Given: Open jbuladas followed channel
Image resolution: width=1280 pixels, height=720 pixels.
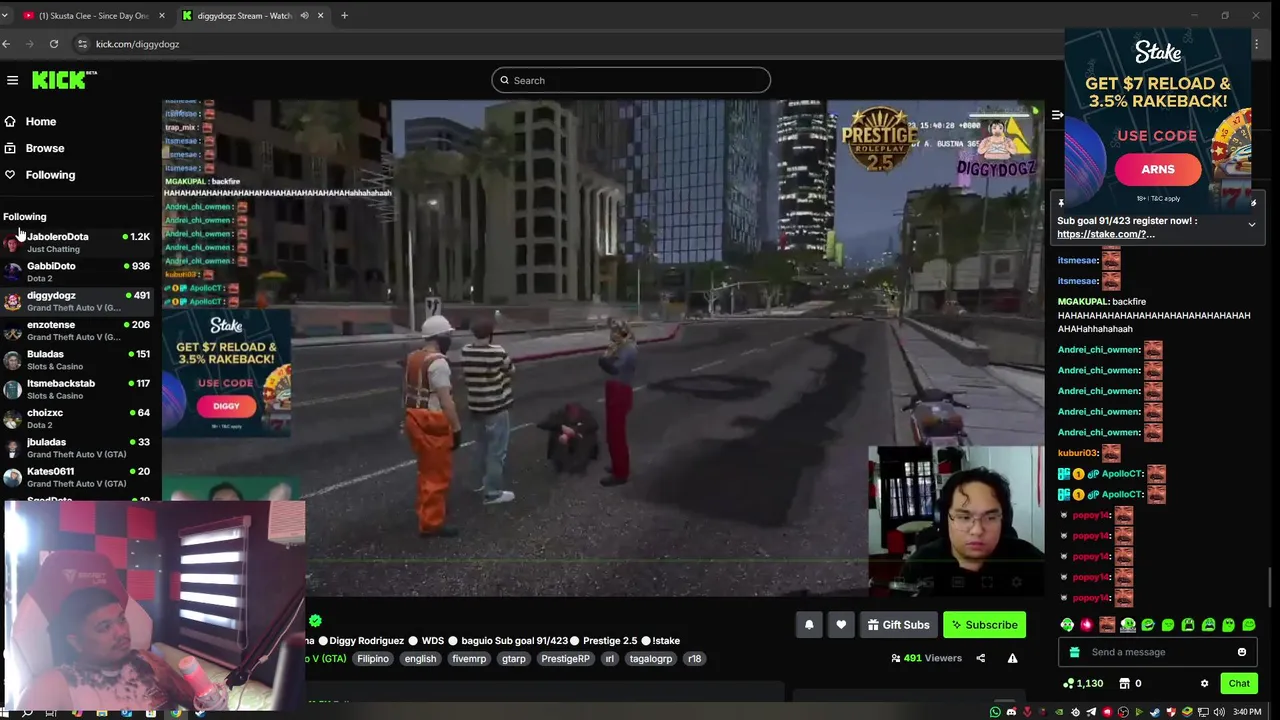Looking at the screenshot, I should coord(78,448).
